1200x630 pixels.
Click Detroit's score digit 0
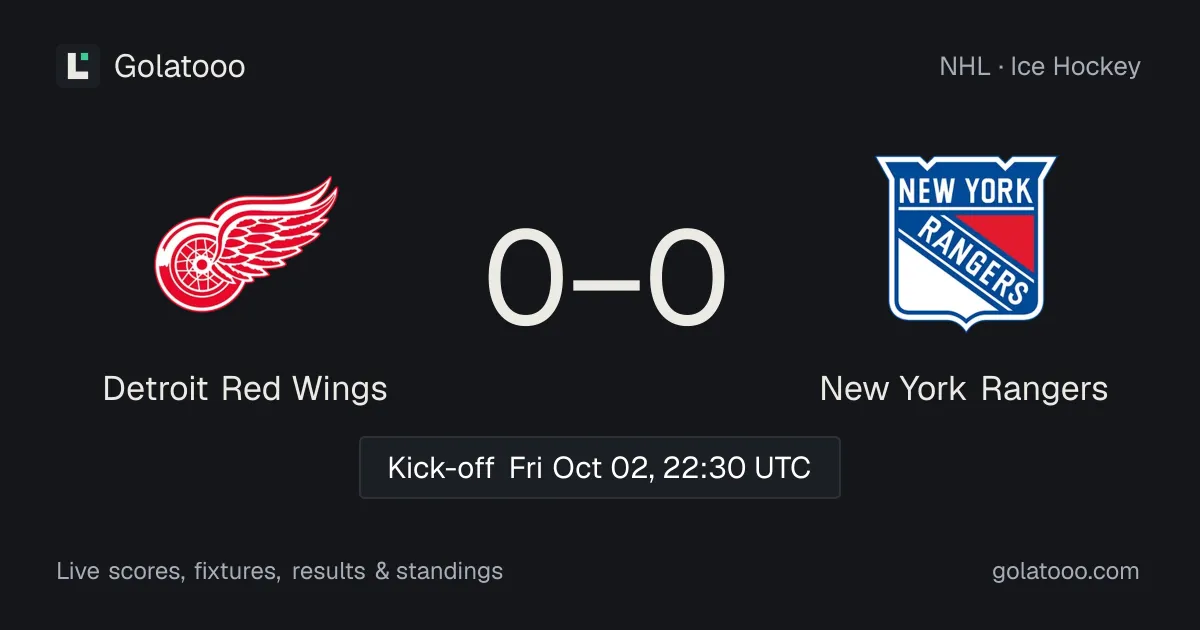tap(526, 279)
